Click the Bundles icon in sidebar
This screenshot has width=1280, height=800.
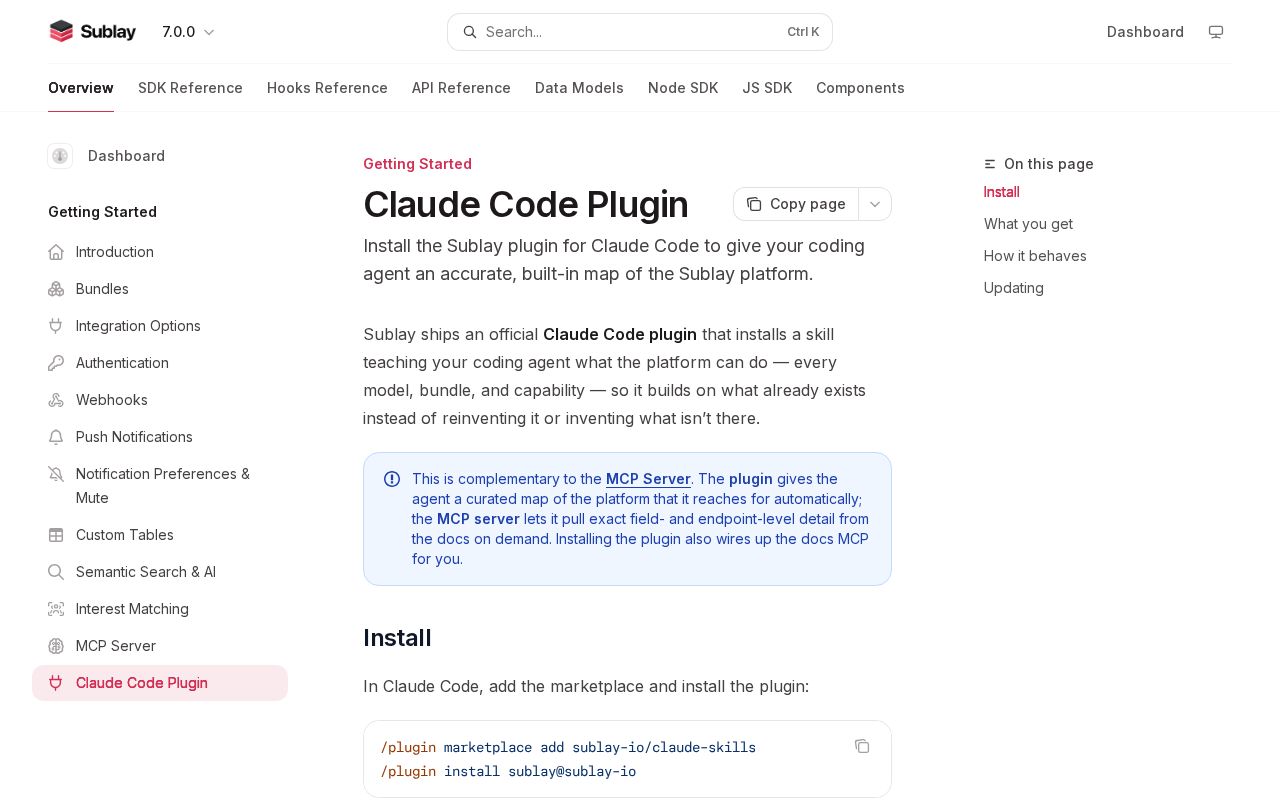click(x=56, y=289)
